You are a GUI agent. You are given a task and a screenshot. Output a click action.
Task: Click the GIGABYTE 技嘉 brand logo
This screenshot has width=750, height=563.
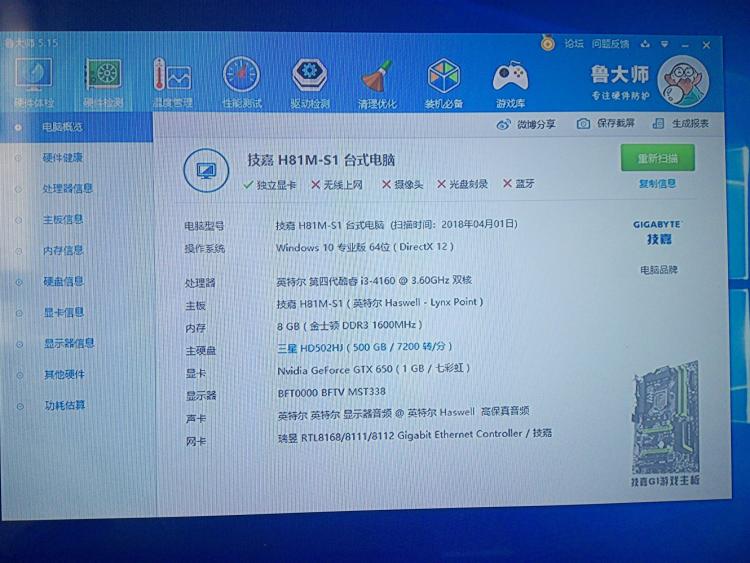click(x=658, y=232)
